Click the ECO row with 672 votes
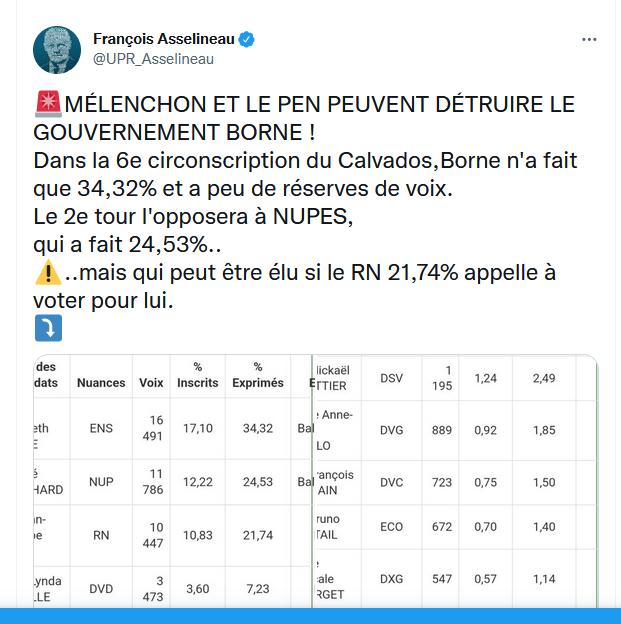 [456, 527]
